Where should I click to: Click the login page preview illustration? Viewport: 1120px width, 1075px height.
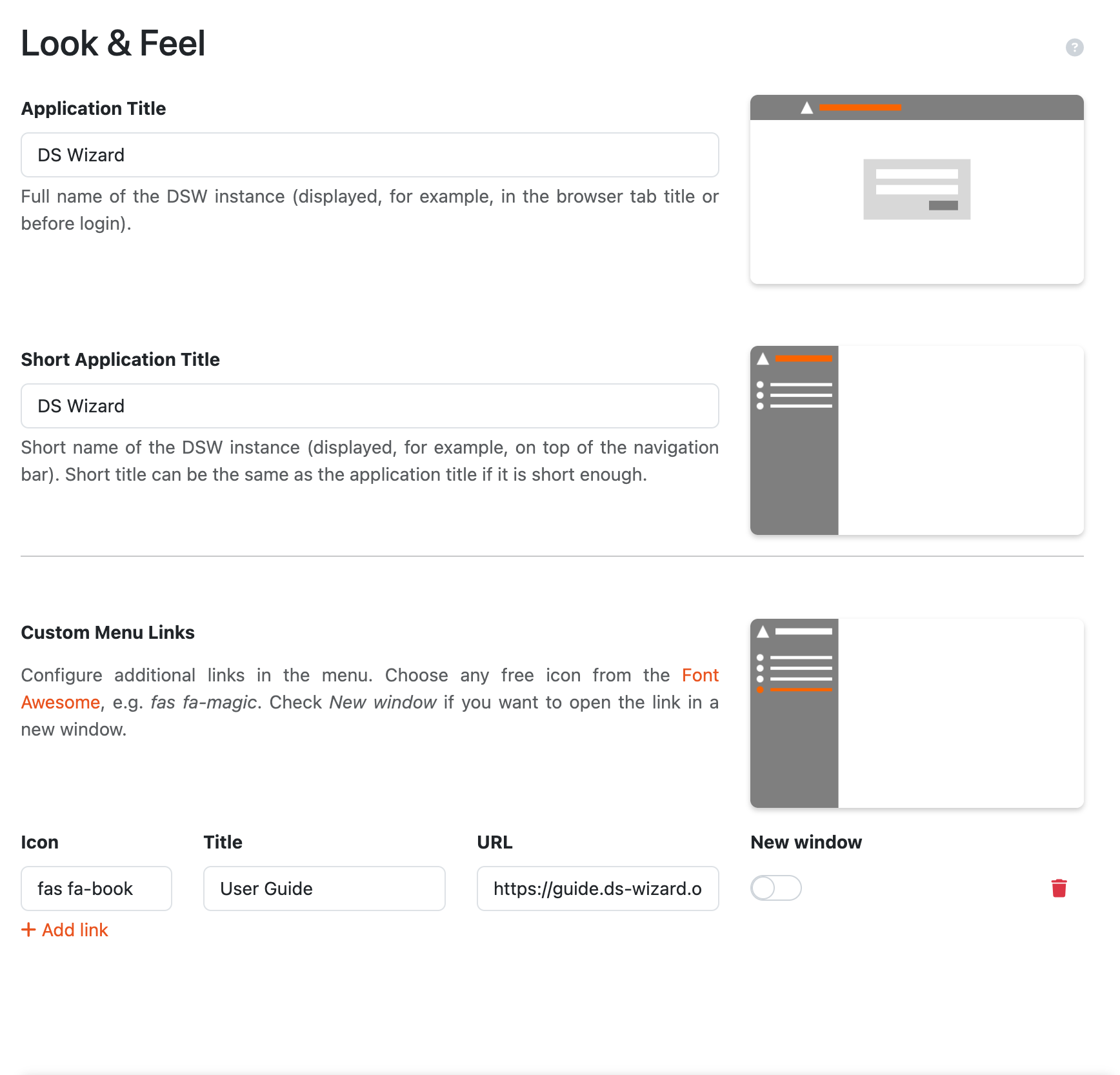click(917, 189)
